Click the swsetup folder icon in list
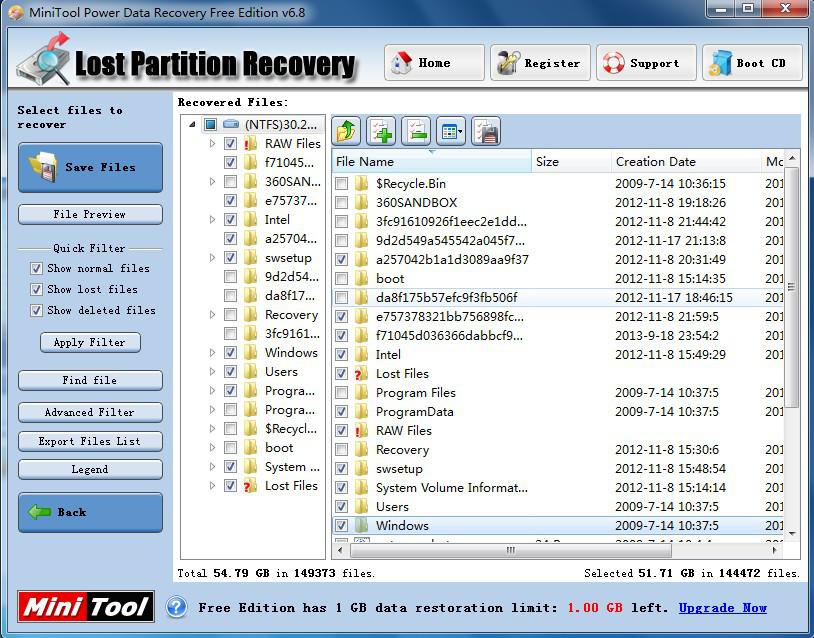Screen dimensions: 814x638 [361, 469]
